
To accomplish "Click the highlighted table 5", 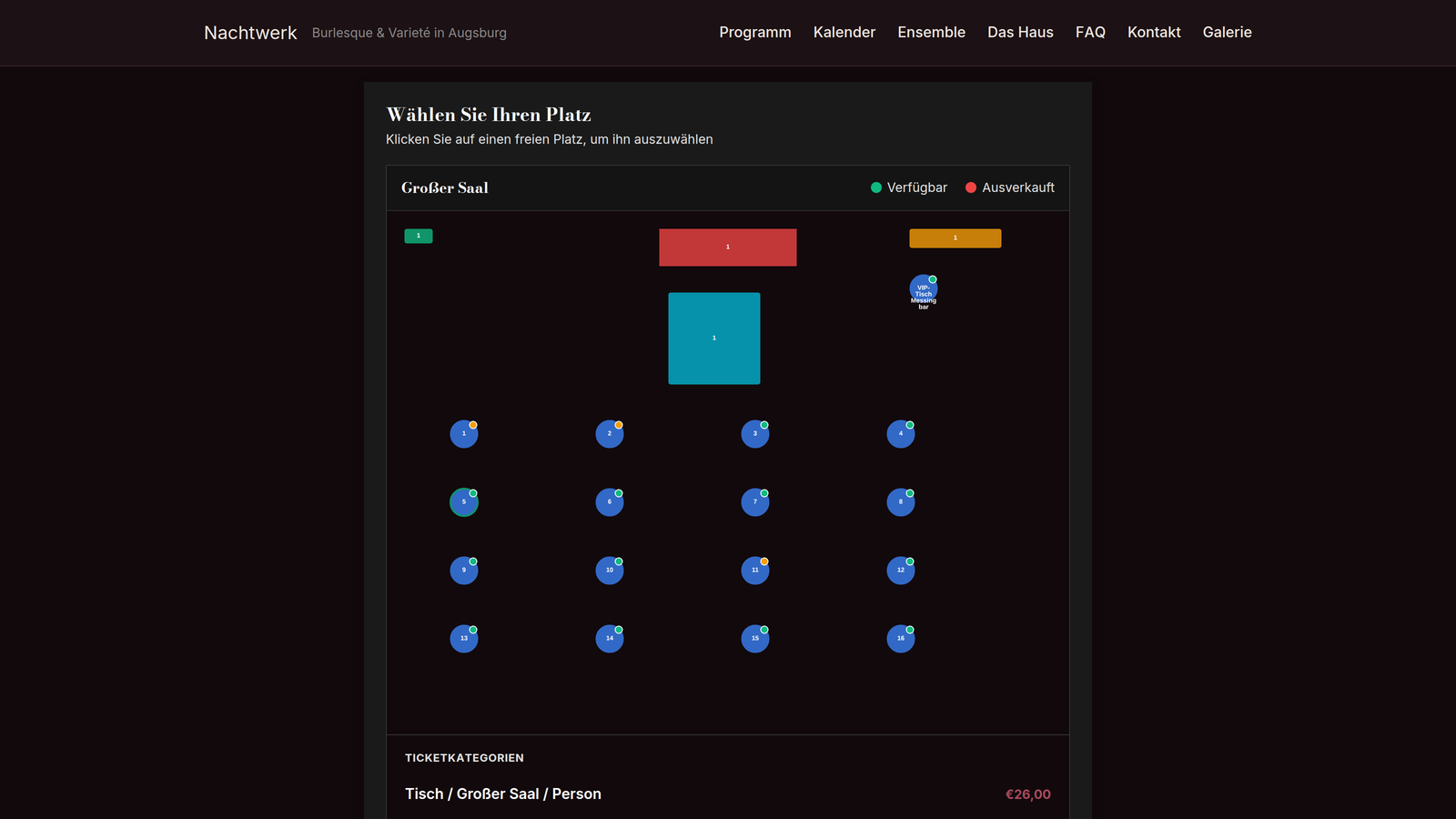I will tap(464, 502).
